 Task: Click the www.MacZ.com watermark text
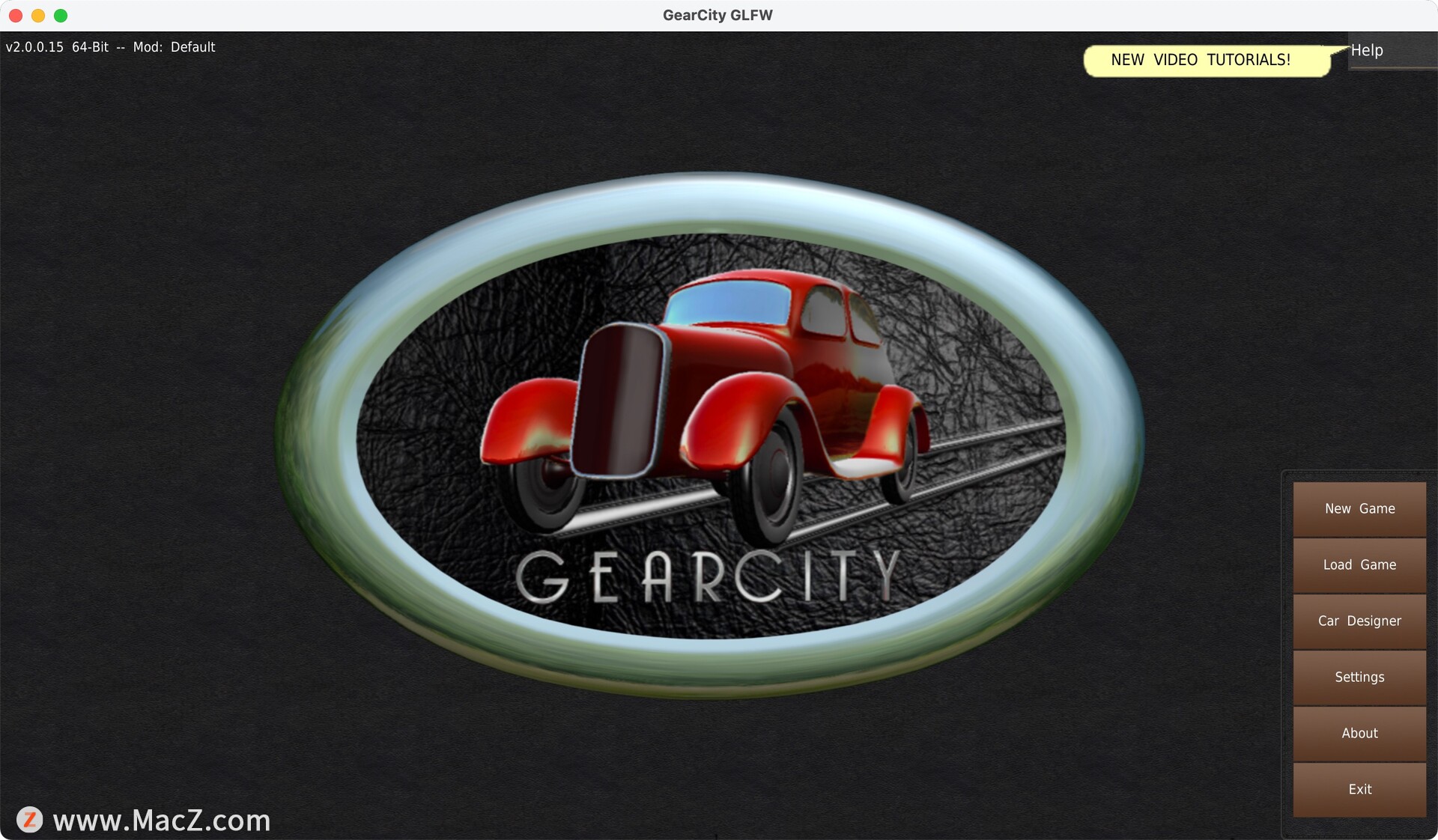pos(162,821)
